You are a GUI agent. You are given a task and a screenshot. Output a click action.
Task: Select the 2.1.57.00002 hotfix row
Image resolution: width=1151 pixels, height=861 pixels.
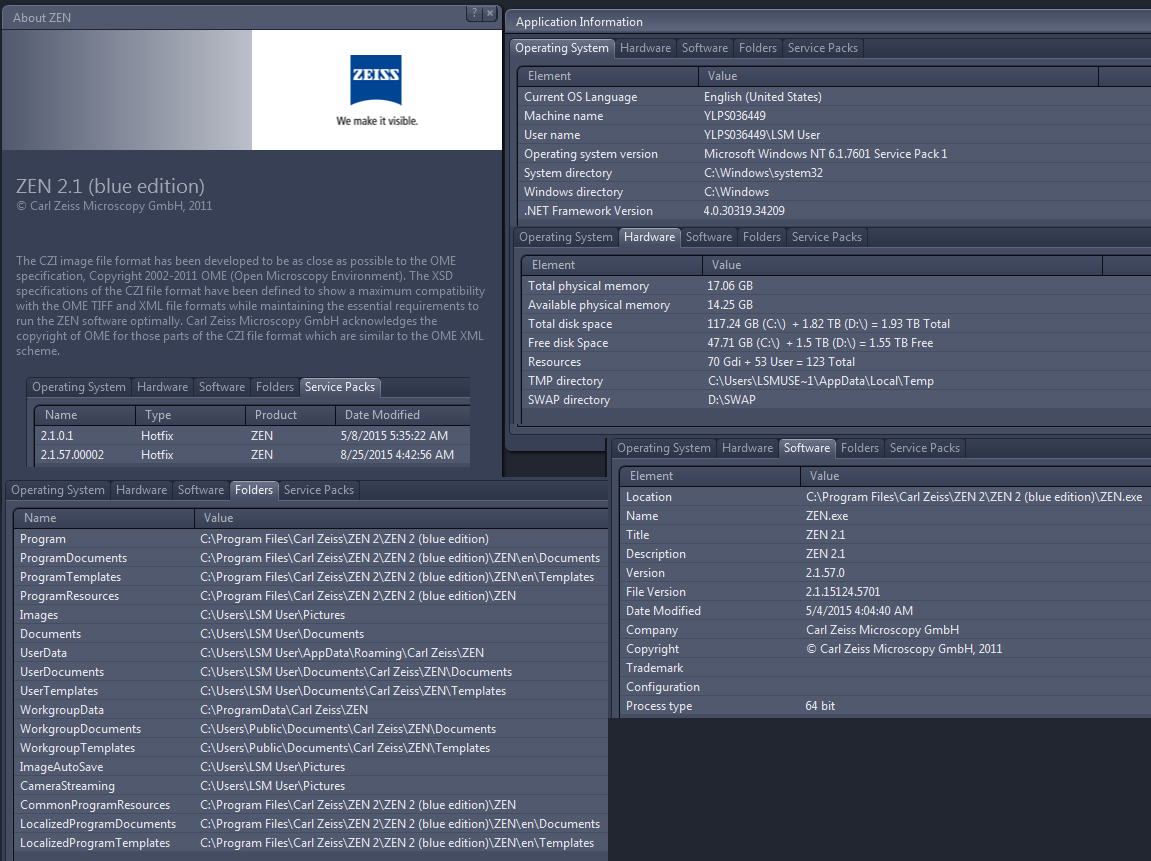(x=250, y=455)
